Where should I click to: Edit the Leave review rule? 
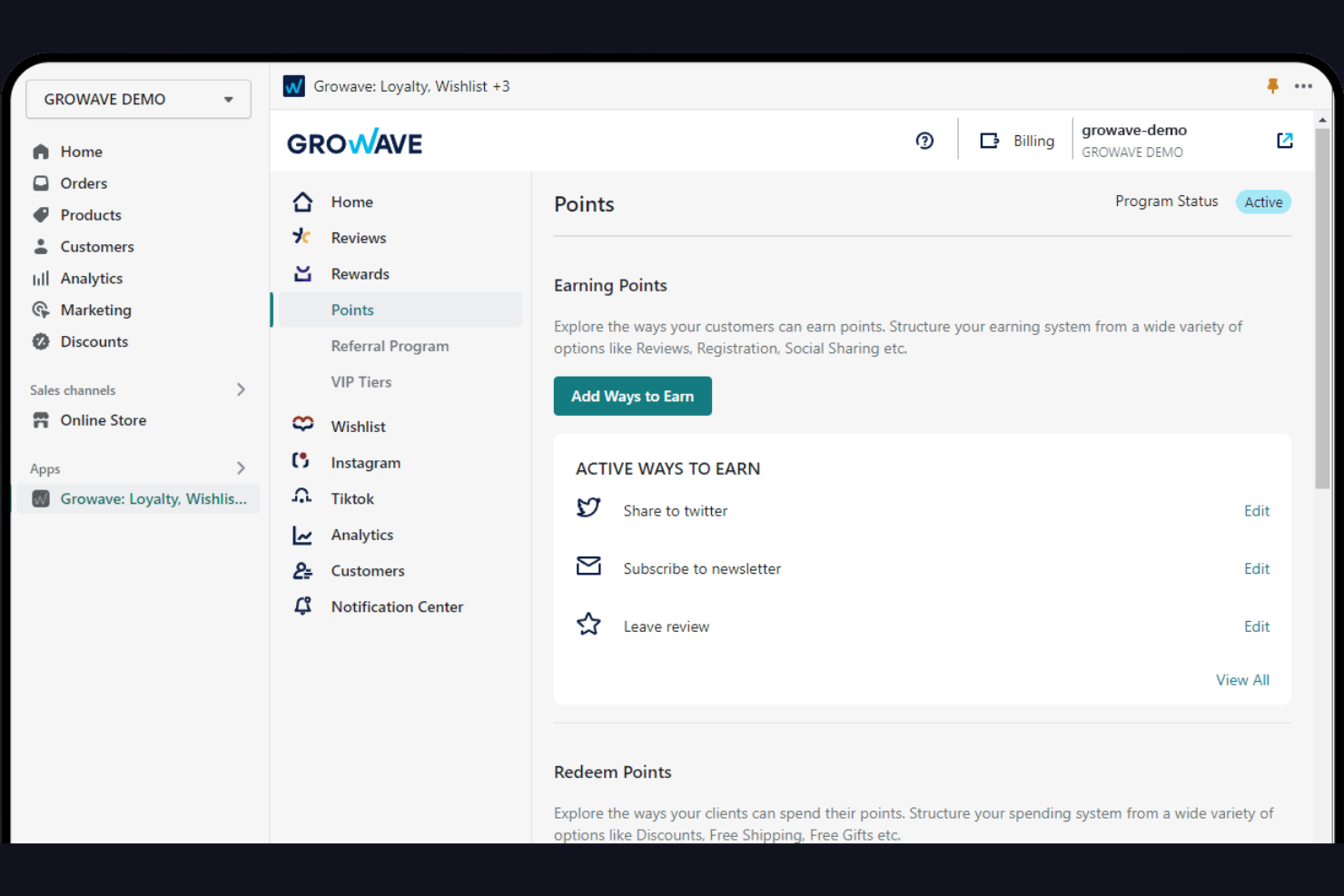(1257, 626)
